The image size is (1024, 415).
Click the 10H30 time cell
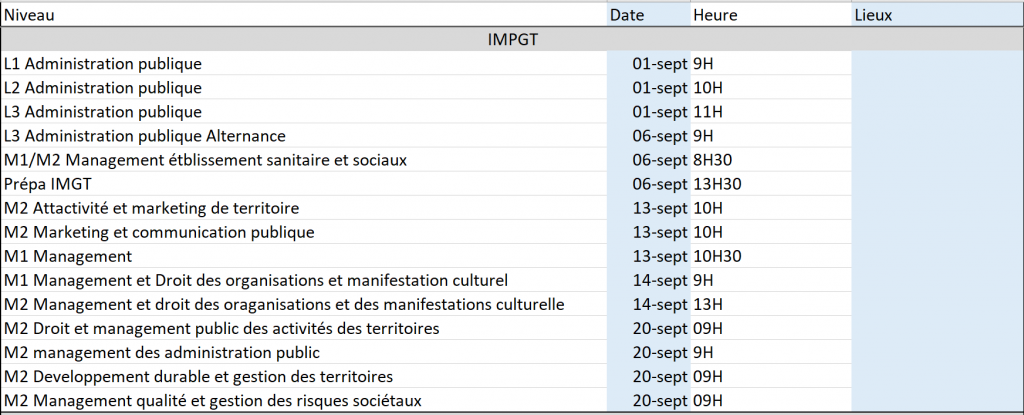coord(771,256)
